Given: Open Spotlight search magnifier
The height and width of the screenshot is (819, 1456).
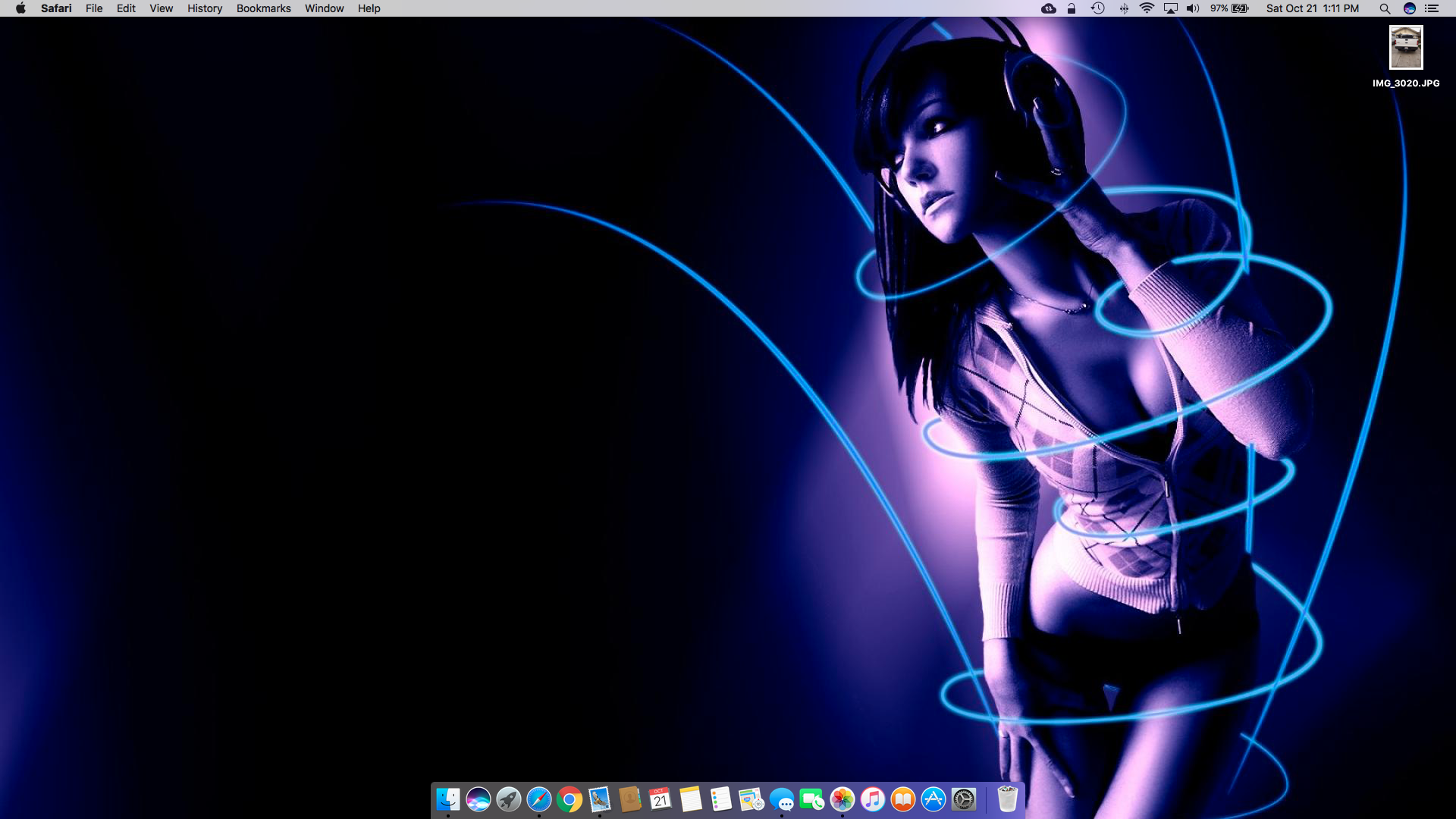Looking at the screenshot, I should coord(1385,8).
